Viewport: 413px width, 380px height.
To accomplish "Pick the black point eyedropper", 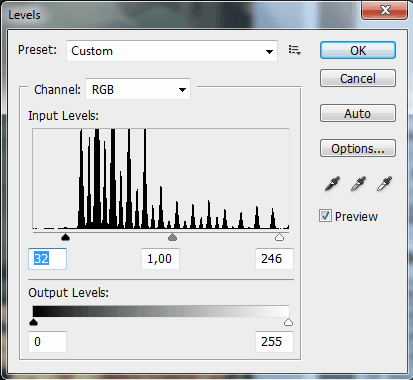I will click(332, 184).
